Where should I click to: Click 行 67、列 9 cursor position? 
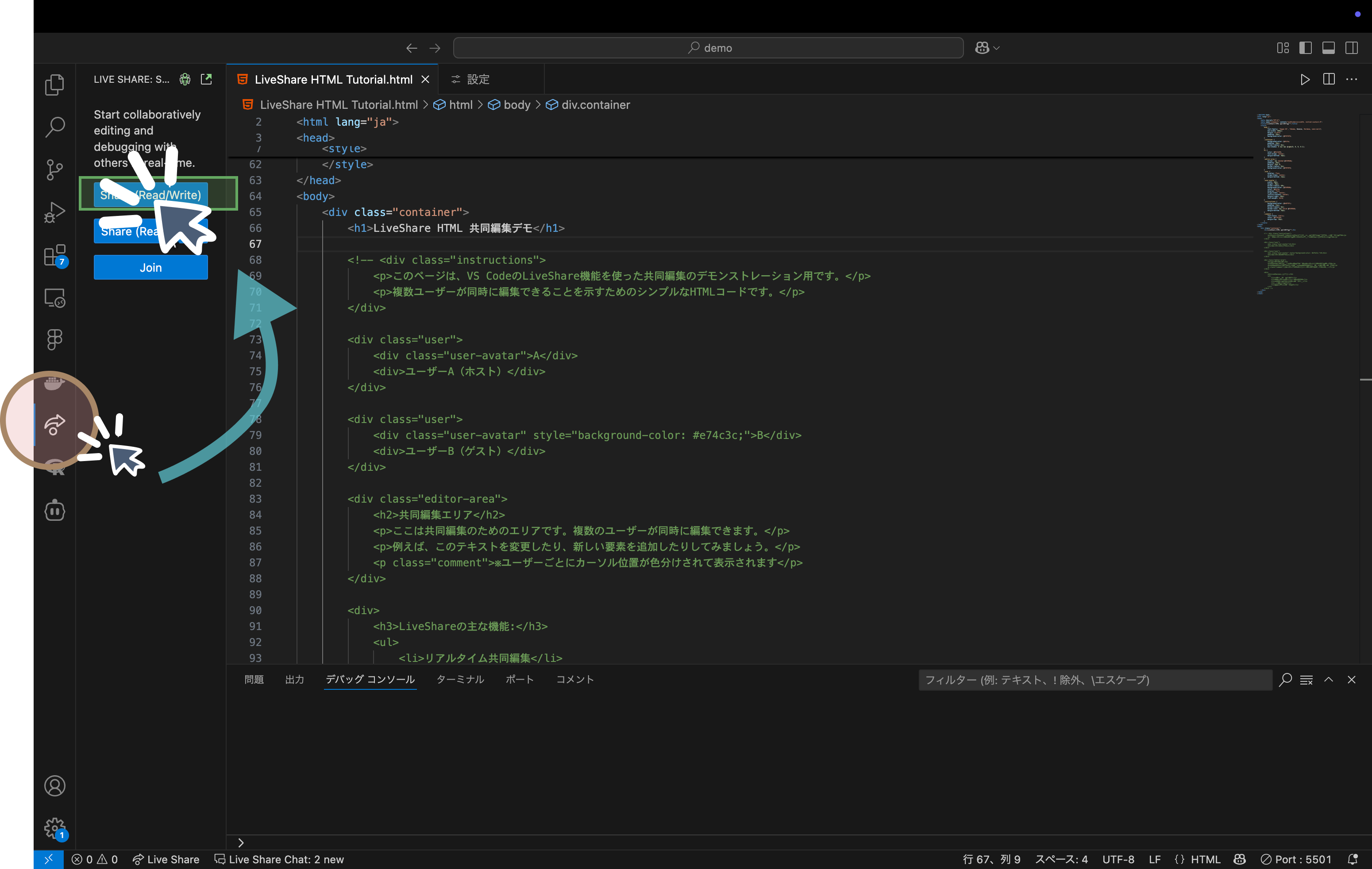point(991,859)
